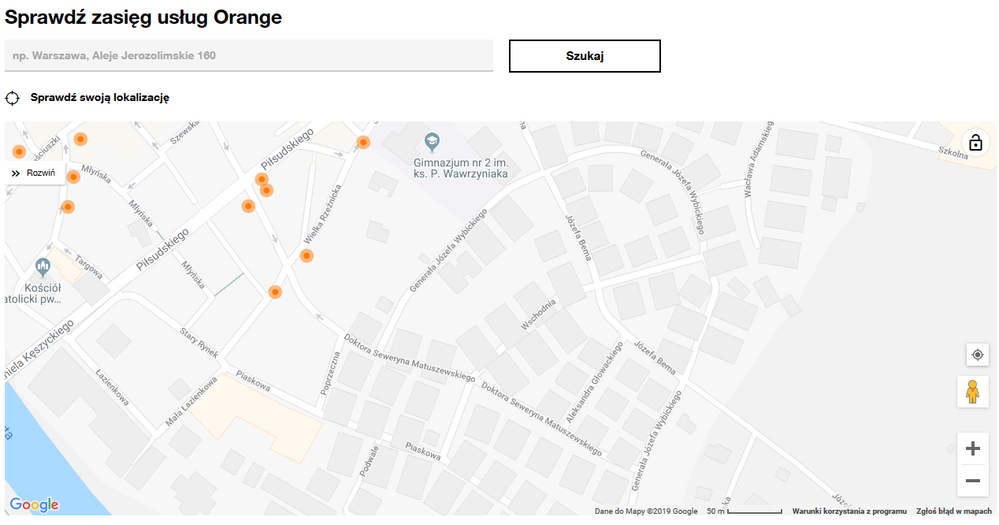Image resolution: width=999 pixels, height=525 pixels.
Task: Focus the address search field
Action: point(248,56)
